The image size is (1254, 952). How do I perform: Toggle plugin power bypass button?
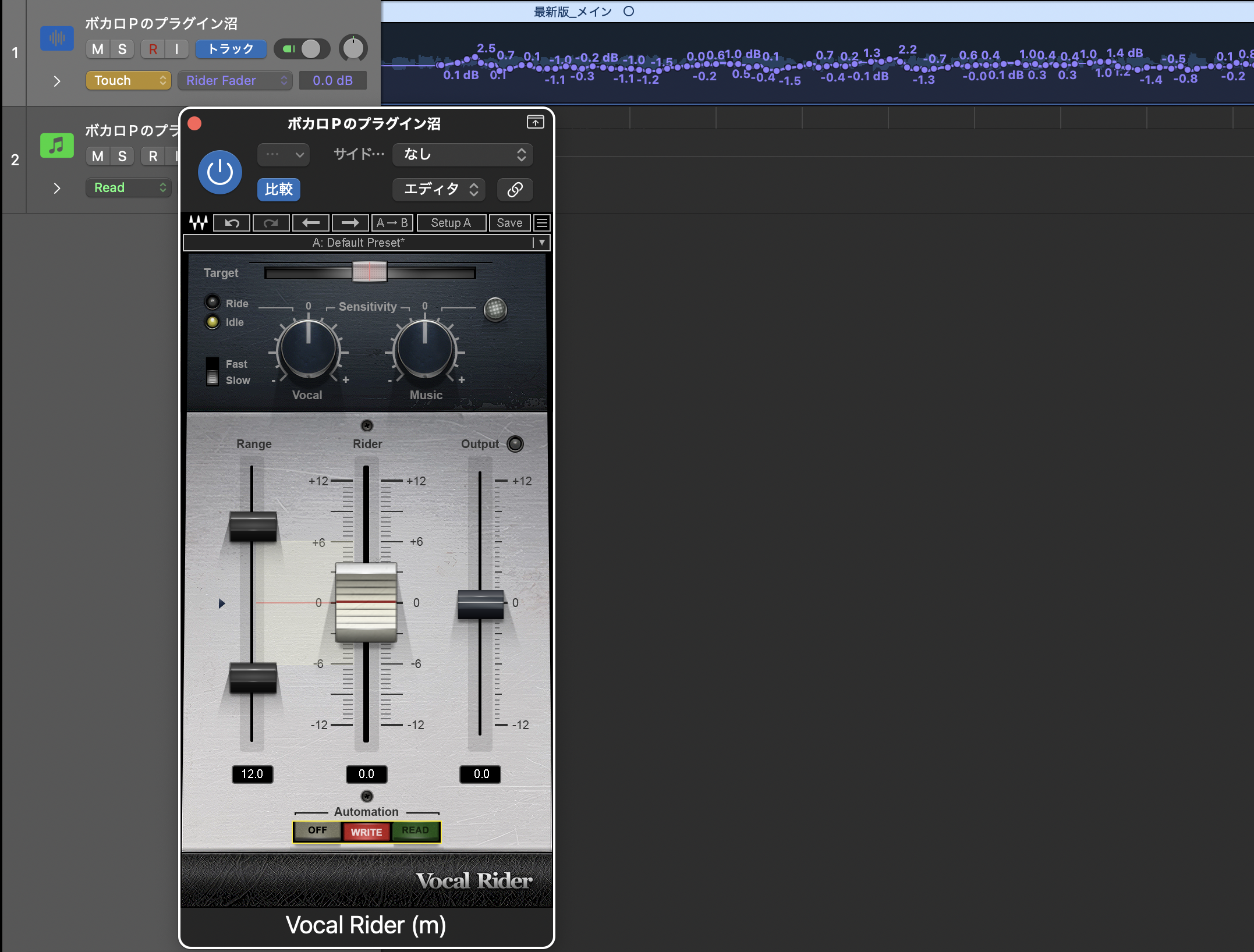pos(220,172)
